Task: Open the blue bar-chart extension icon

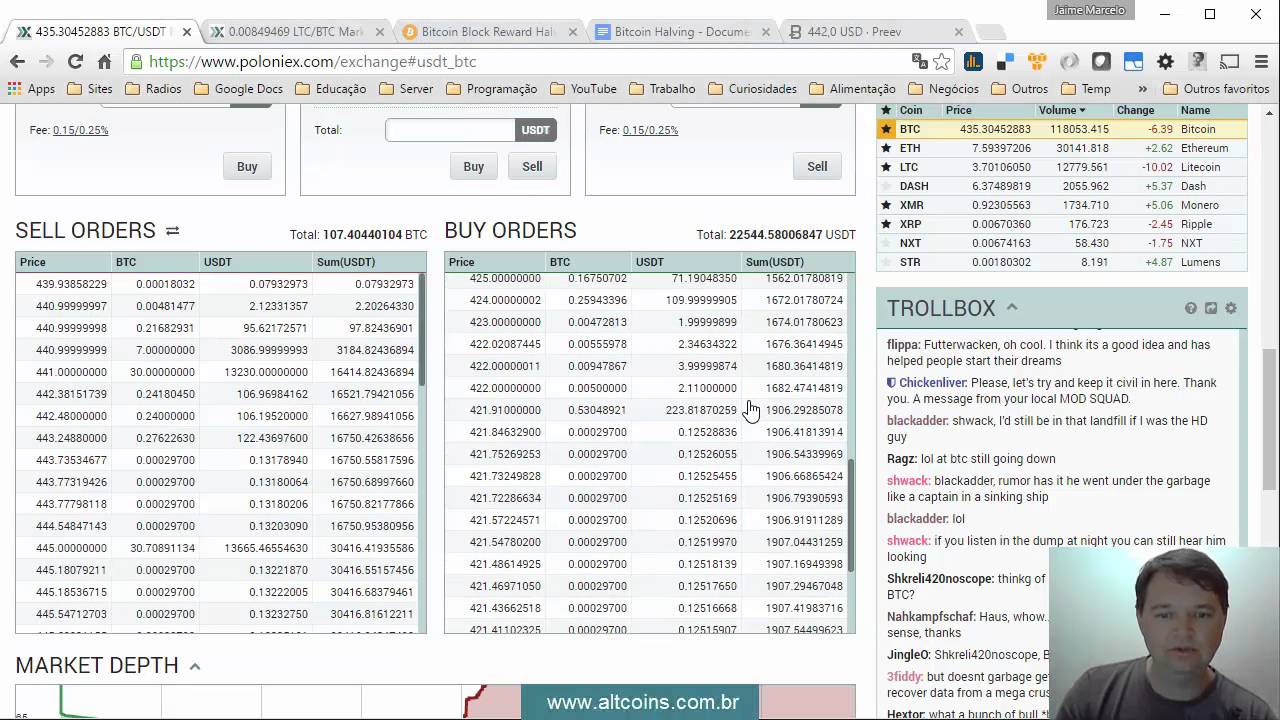Action: 973,61
